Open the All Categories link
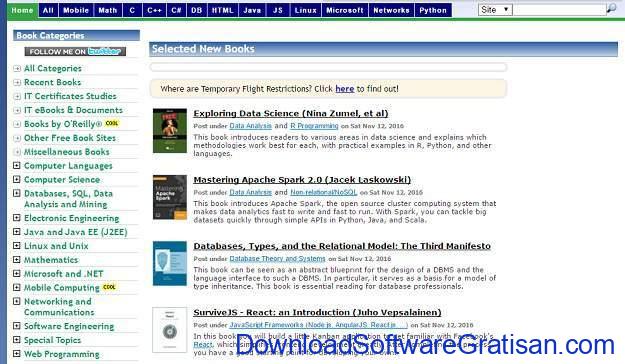 click(53, 69)
